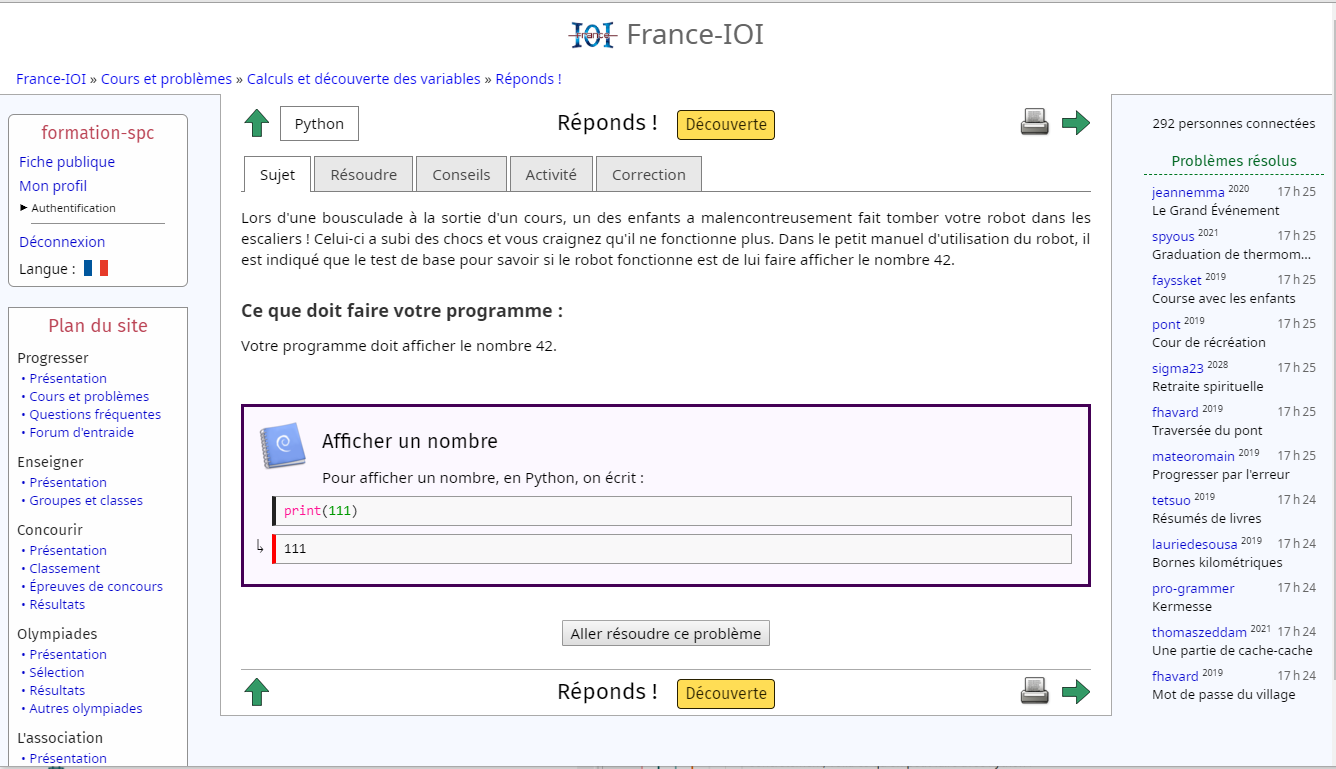
Task: Click the bottom printer icon
Action: 1034,691
